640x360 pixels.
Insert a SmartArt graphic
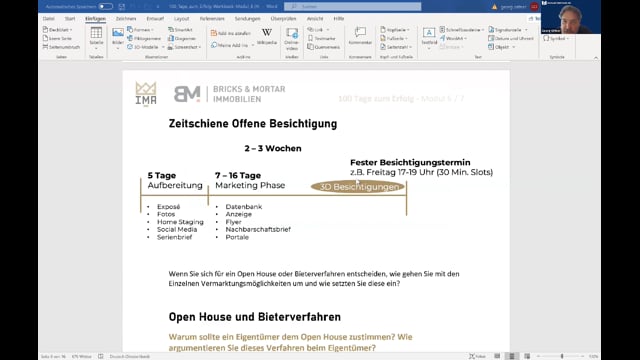click(x=180, y=30)
